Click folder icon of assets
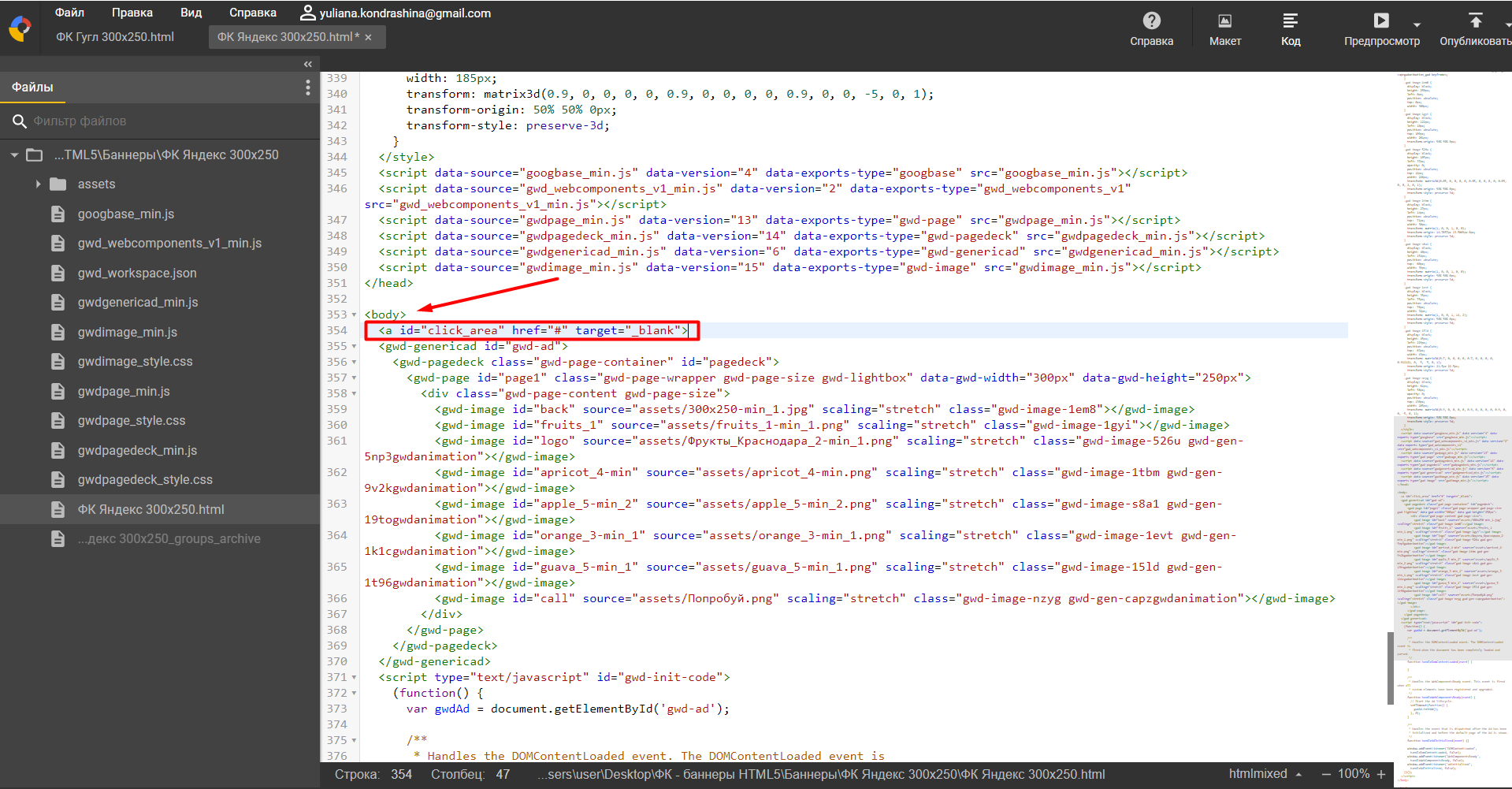 (x=58, y=184)
